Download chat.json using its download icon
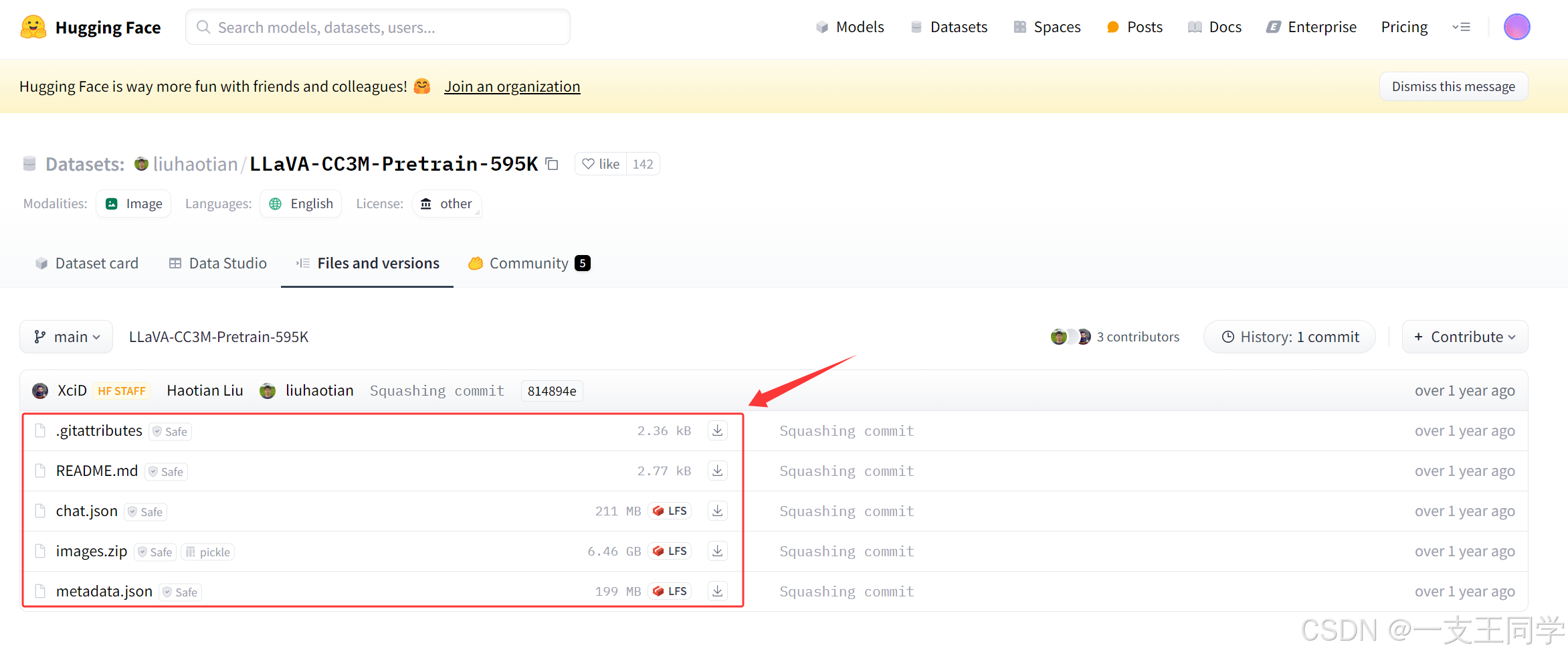Image resolution: width=1568 pixels, height=656 pixels. tap(718, 511)
